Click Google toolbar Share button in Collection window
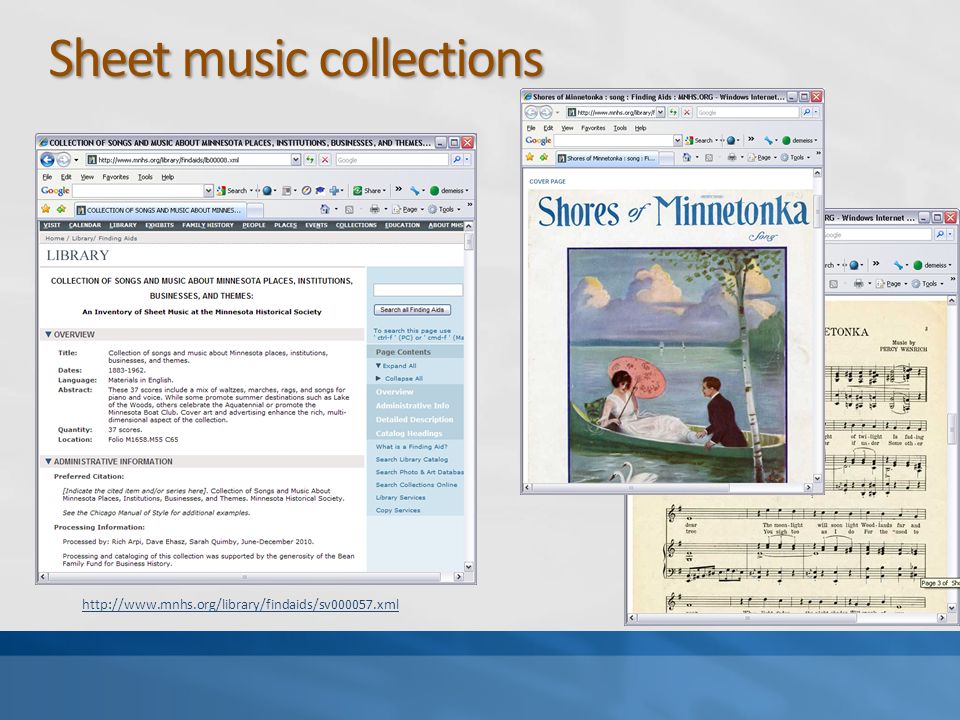Image resolution: width=960 pixels, height=720 pixels. click(367, 190)
